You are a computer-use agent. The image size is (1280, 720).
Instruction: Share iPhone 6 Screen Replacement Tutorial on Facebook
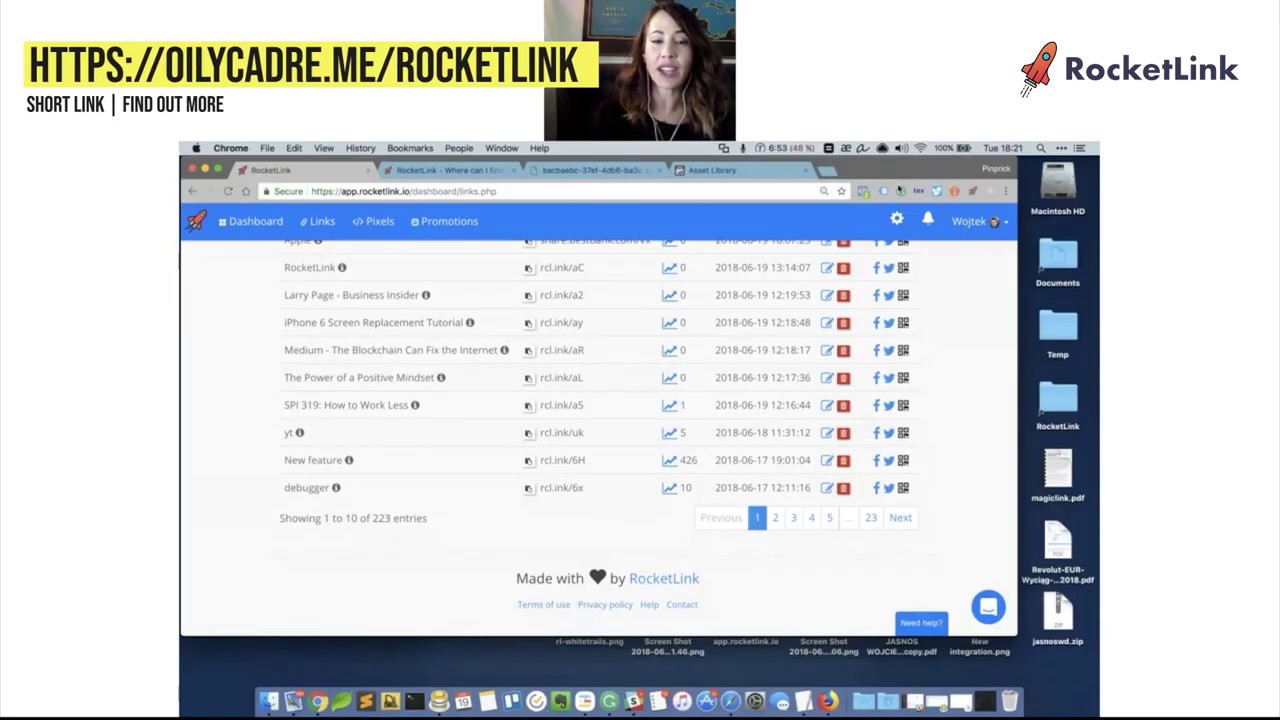(x=876, y=322)
